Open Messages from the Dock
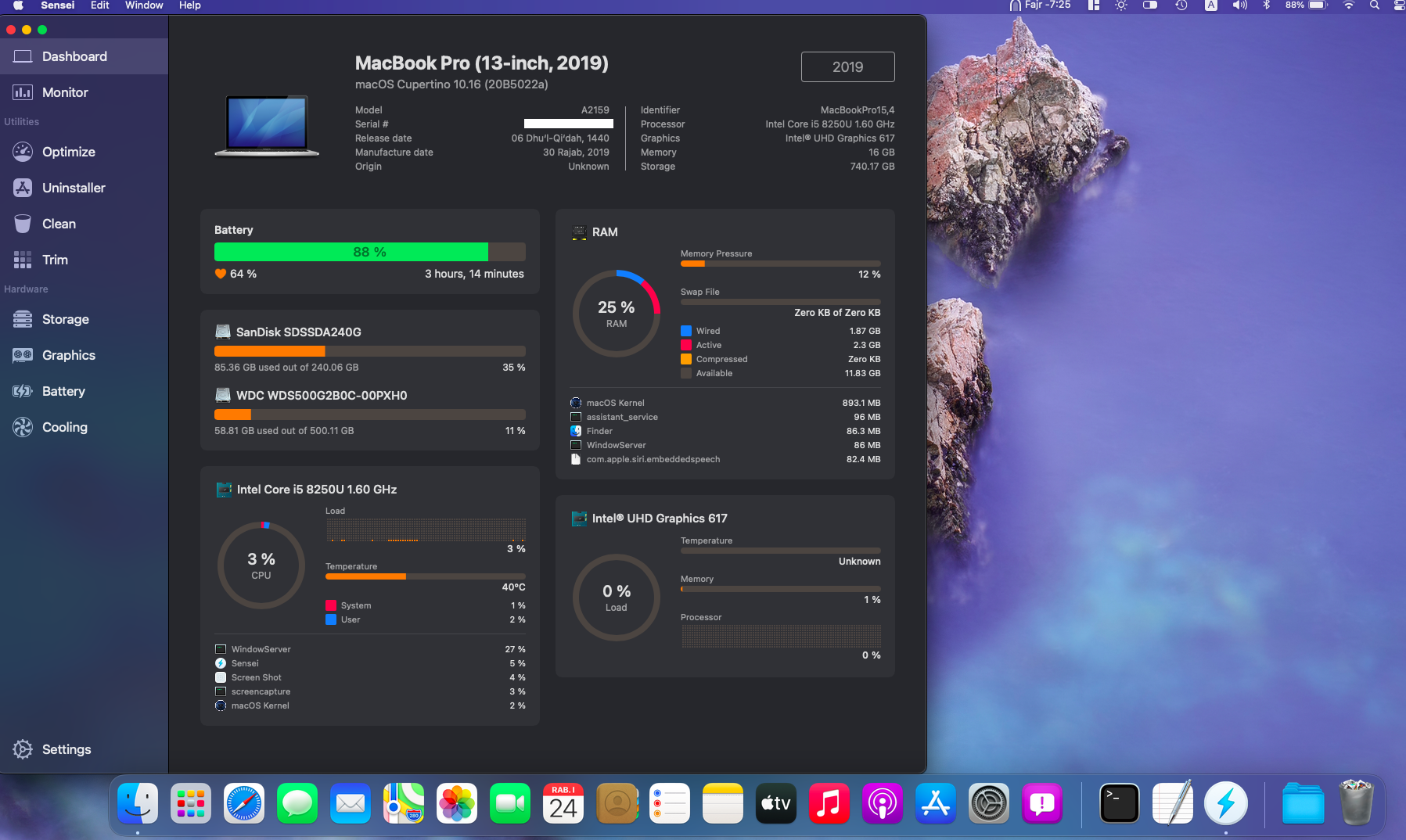Image resolution: width=1406 pixels, height=840 pixels. pos(297,803)
